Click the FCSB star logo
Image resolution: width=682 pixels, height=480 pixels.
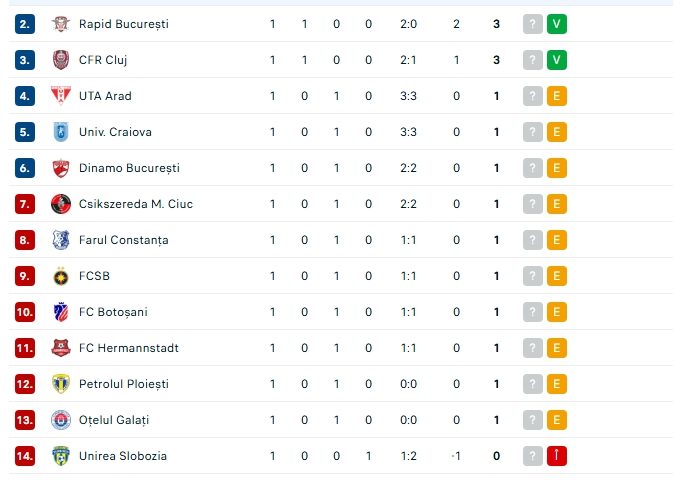(x=61, y=276)
